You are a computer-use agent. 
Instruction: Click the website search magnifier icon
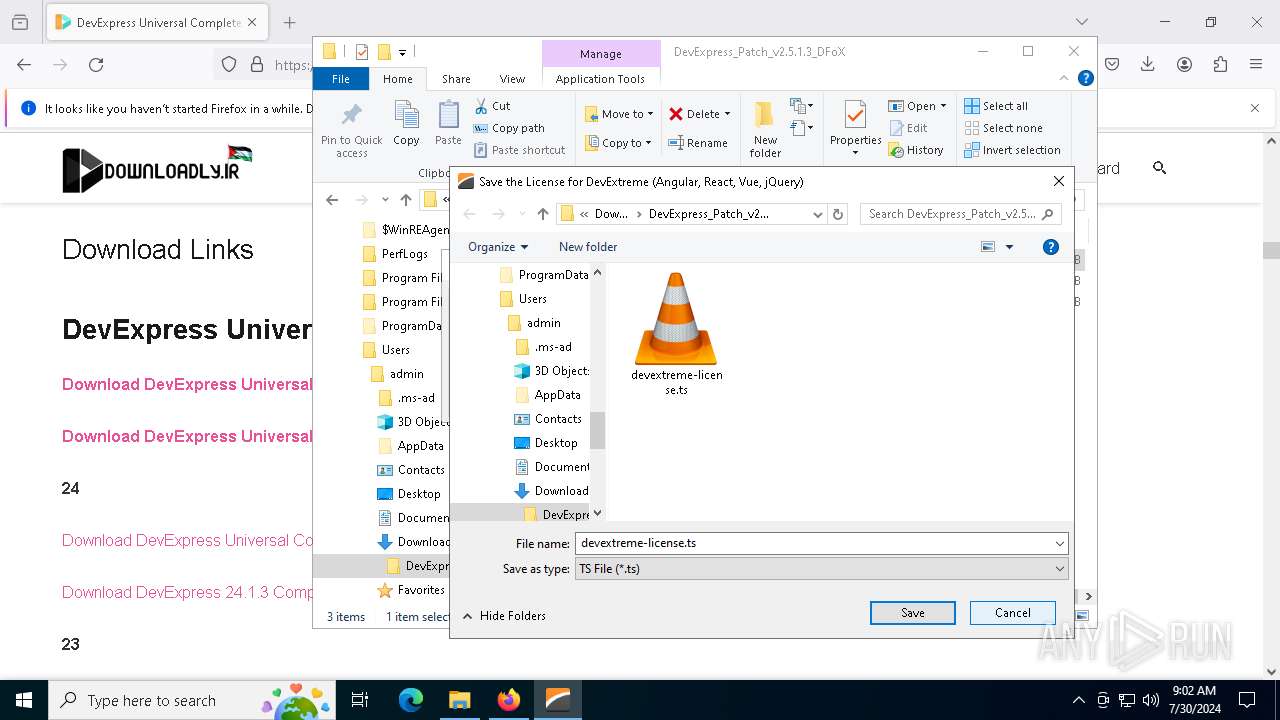[1160, 168]
